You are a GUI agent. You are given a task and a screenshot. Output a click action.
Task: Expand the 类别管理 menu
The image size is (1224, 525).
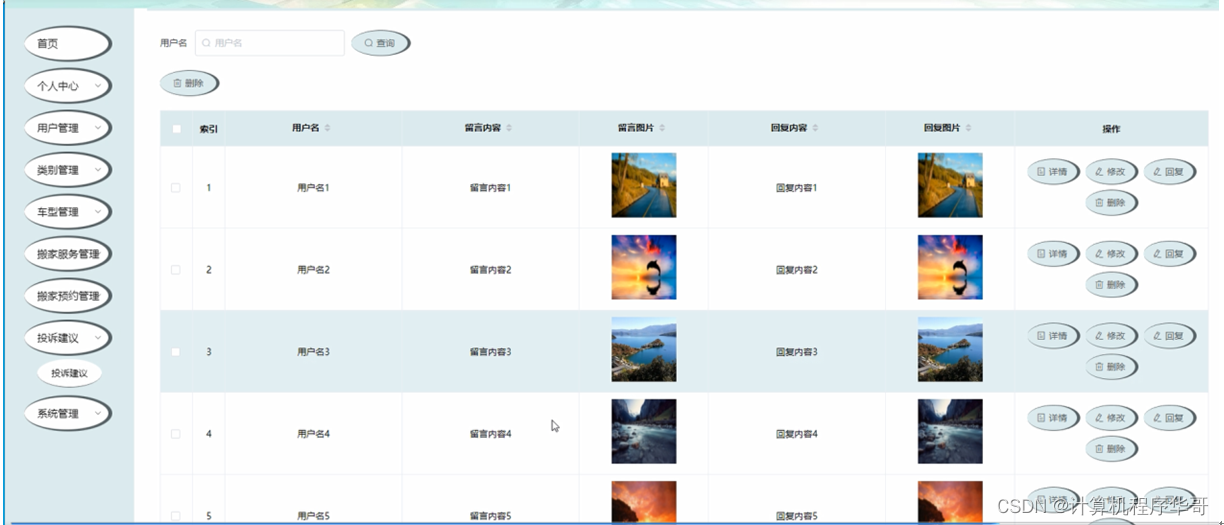coord(67,170)
